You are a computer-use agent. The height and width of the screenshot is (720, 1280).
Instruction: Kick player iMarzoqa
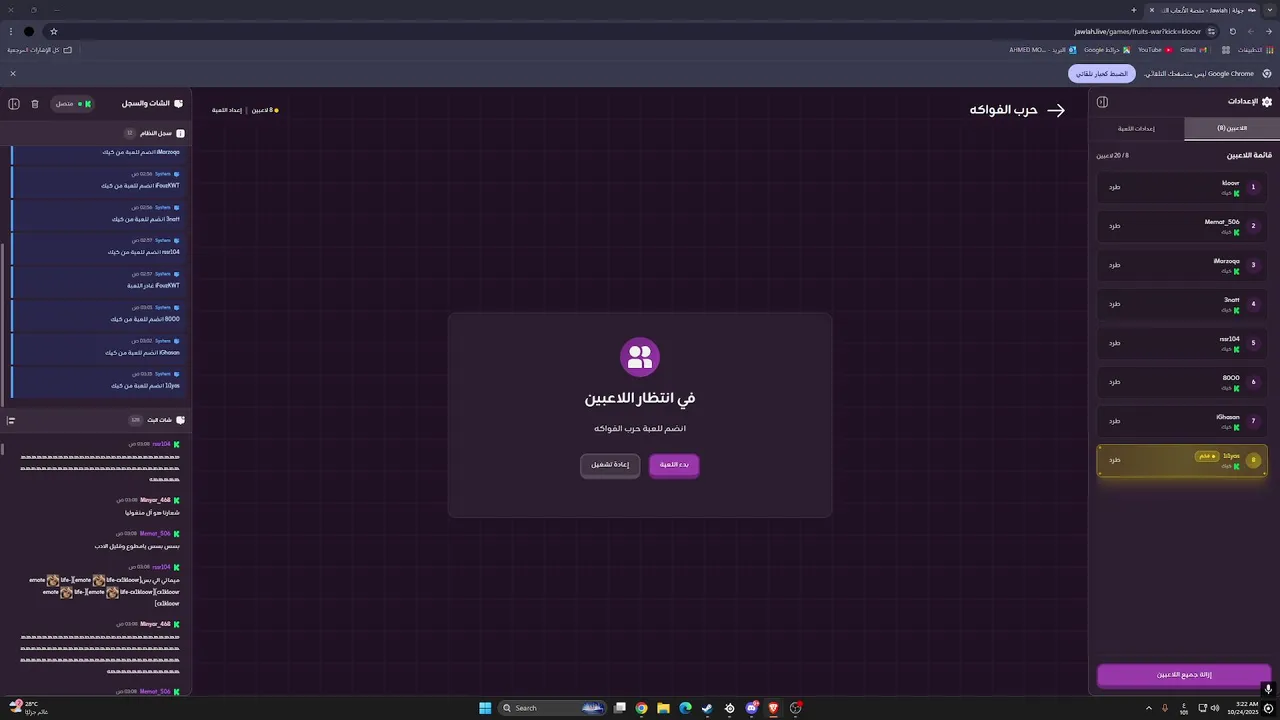pos(1114,265)
